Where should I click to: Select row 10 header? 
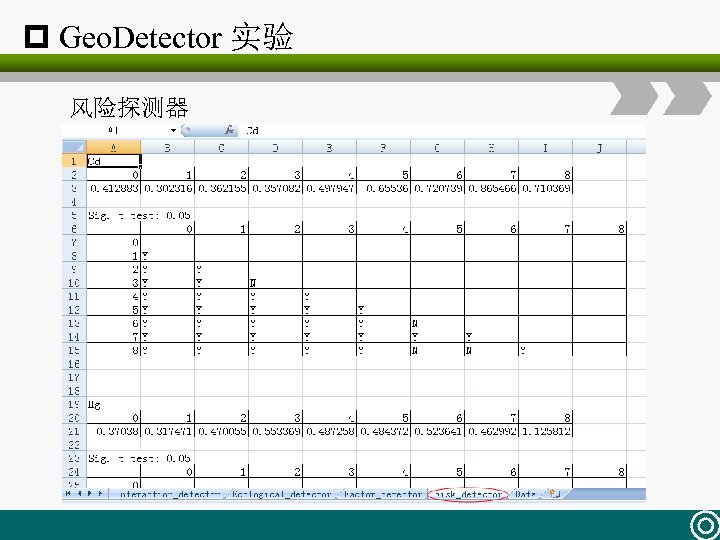tap(74, 282)
